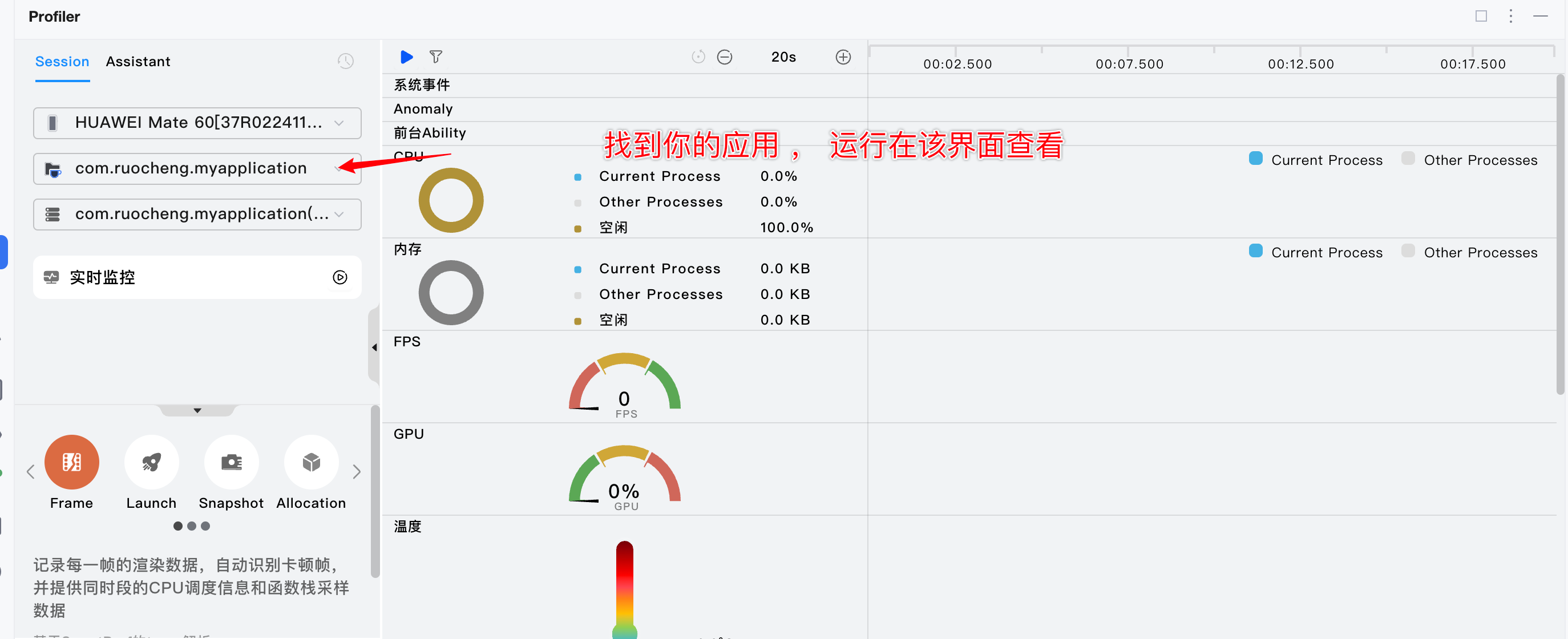This screenshot has width=1568, height=639.
Task: Select the third template page dot
Action: coord(206,526)
